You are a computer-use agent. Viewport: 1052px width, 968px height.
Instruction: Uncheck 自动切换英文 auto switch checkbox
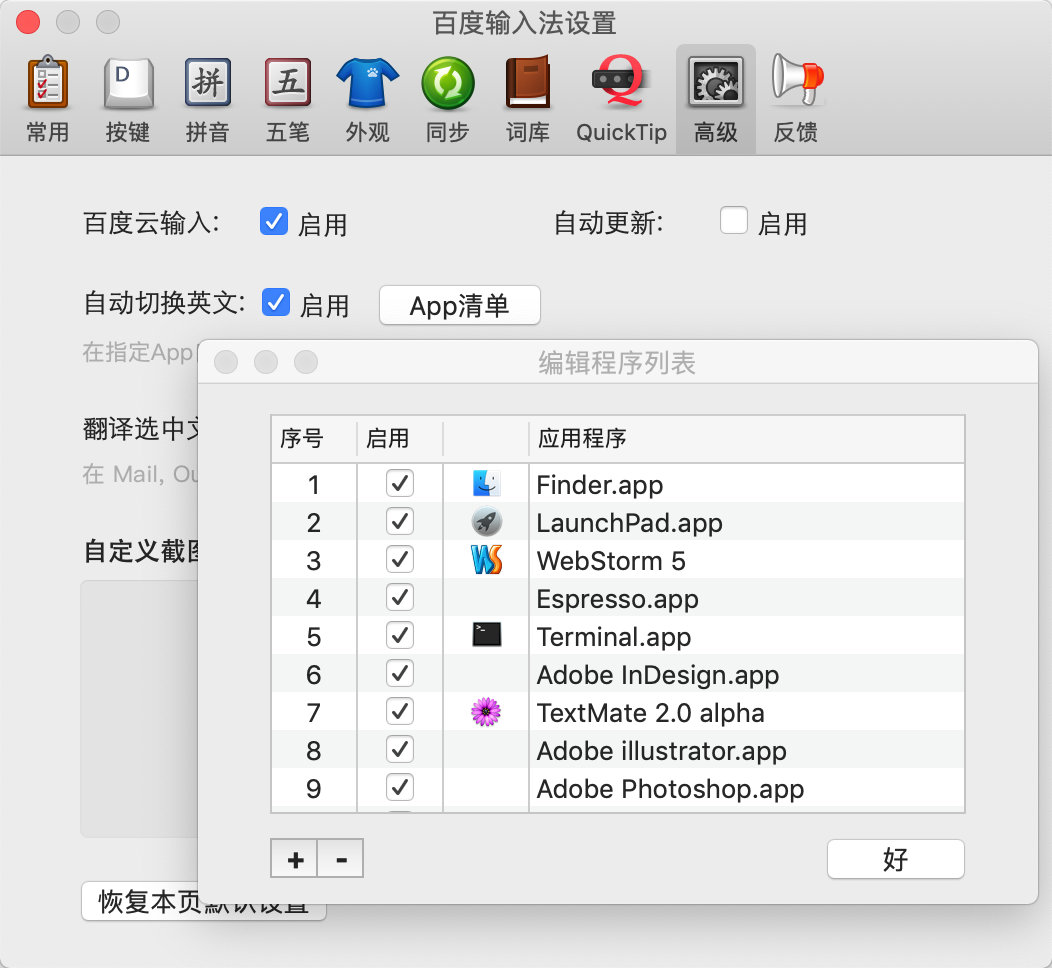(x=276, y=302)
